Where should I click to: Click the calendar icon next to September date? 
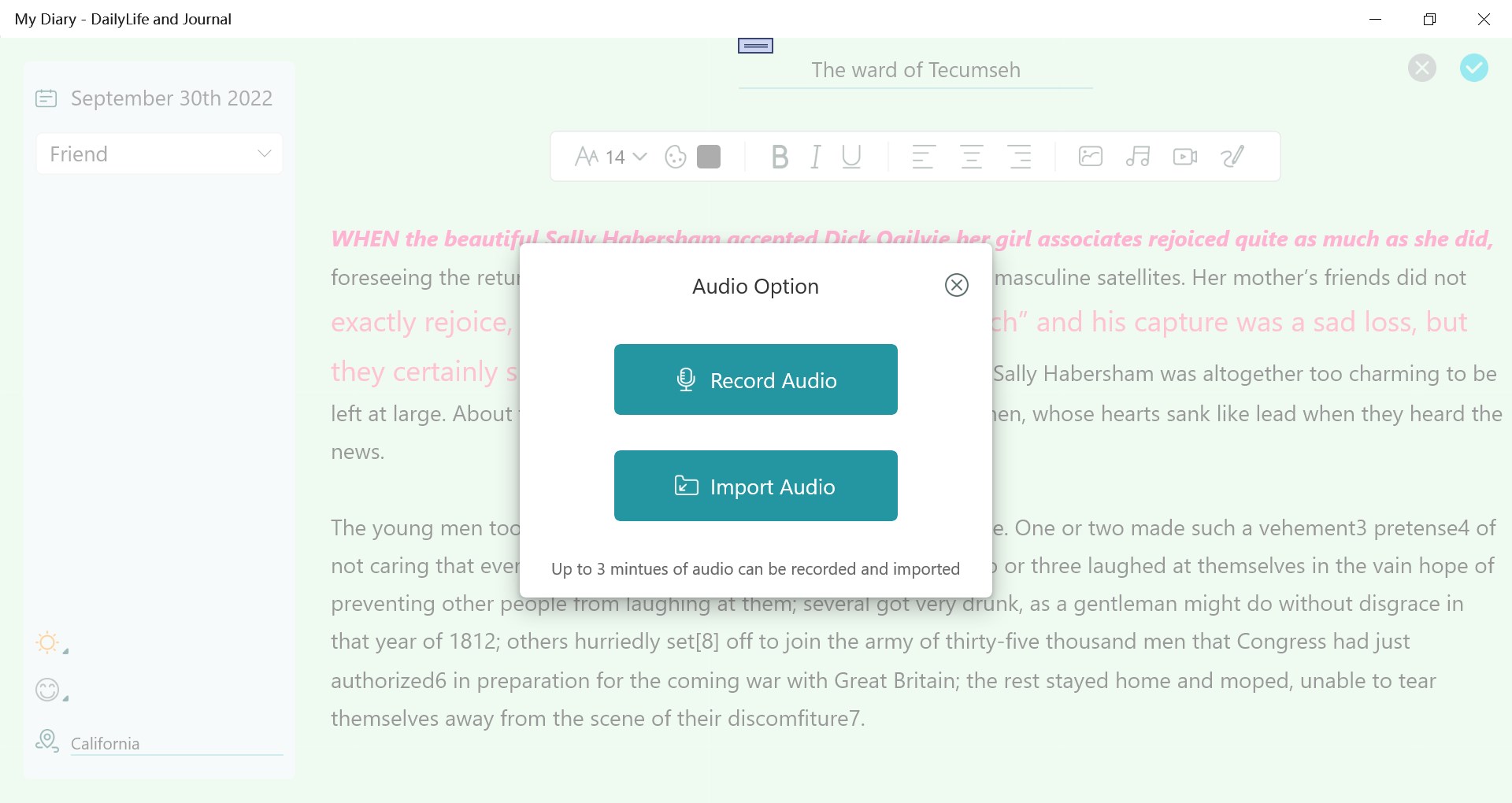46,98
